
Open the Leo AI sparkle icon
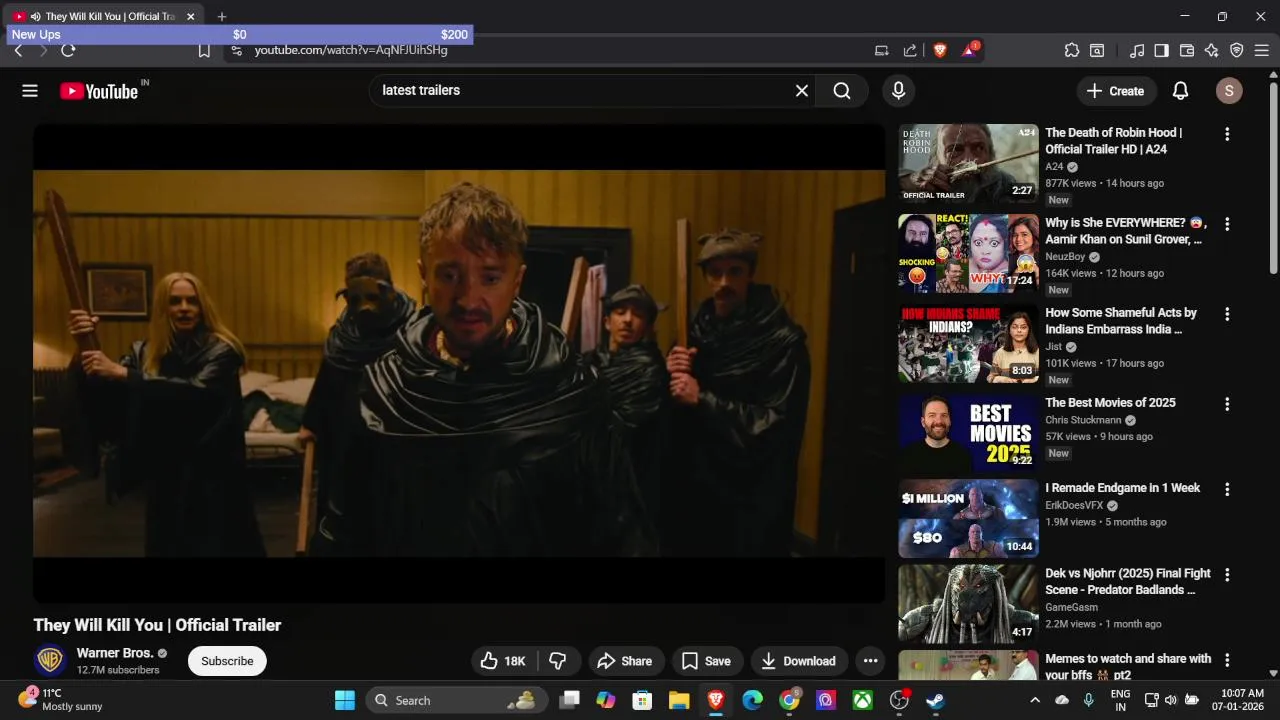pos(1212,50)
